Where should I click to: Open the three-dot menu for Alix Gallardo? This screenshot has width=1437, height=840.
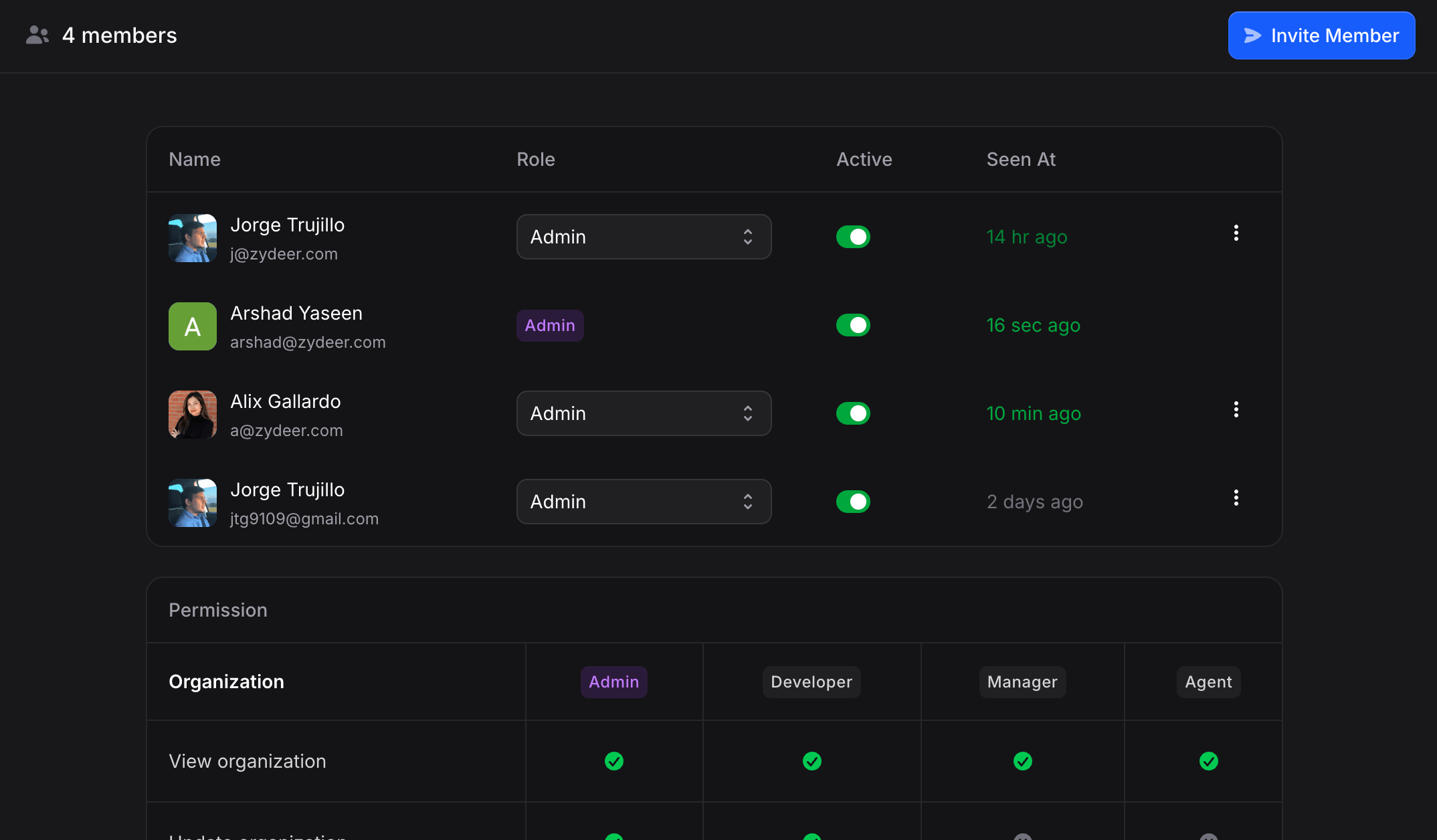click(1236, 409)
